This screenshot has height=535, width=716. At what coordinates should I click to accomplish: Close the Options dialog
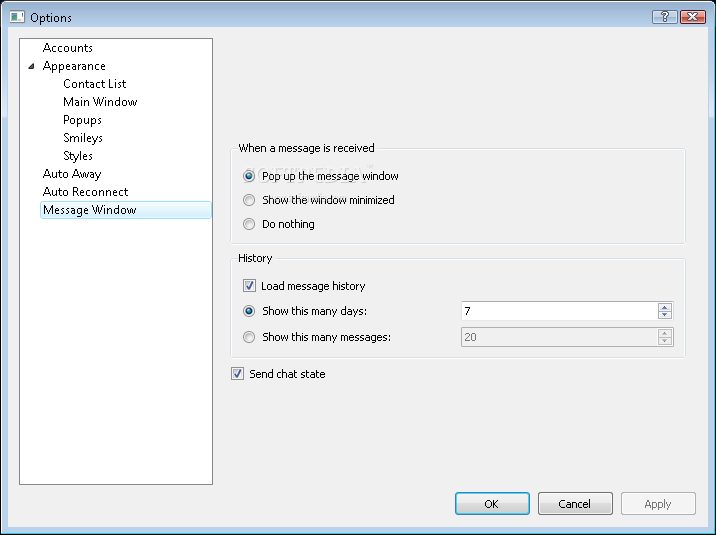pyautogui.click(x=692, y=17)
